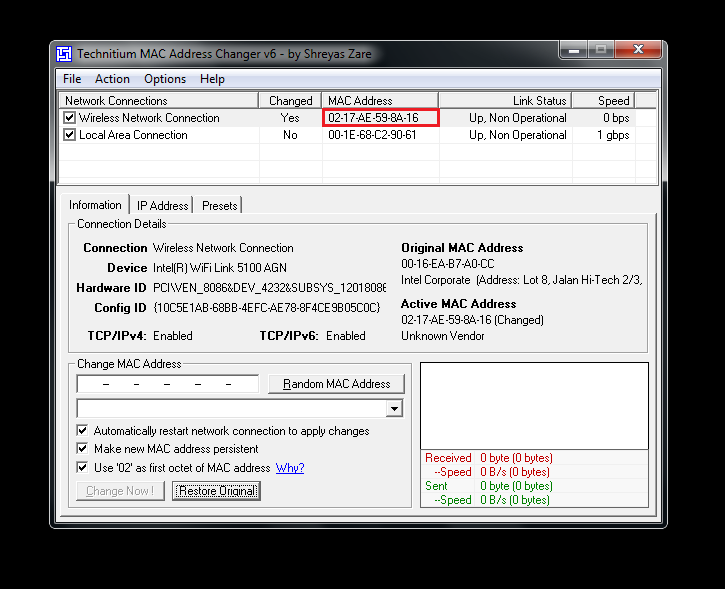Switch to the Information tab
This screenshot has height=589, width=725.
[x=95, y=205]
